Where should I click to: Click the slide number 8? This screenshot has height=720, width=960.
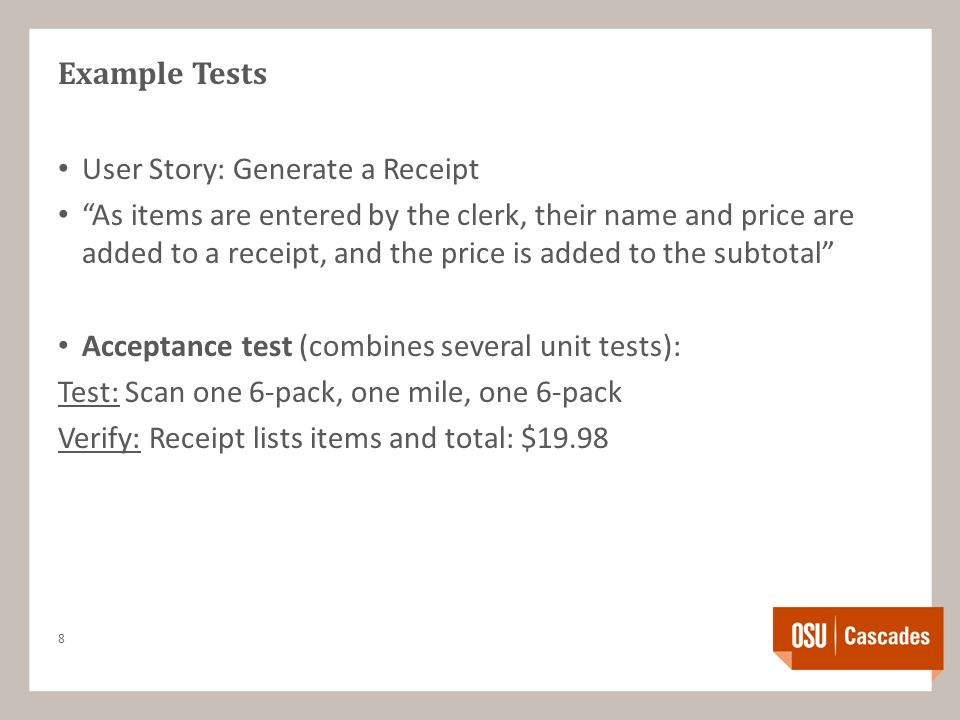(x=61, y=639)
